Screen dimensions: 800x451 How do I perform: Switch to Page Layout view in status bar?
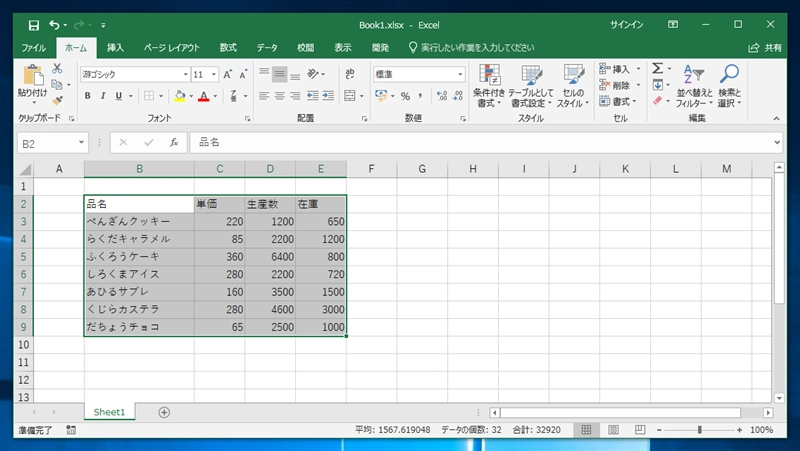point(613,430)
